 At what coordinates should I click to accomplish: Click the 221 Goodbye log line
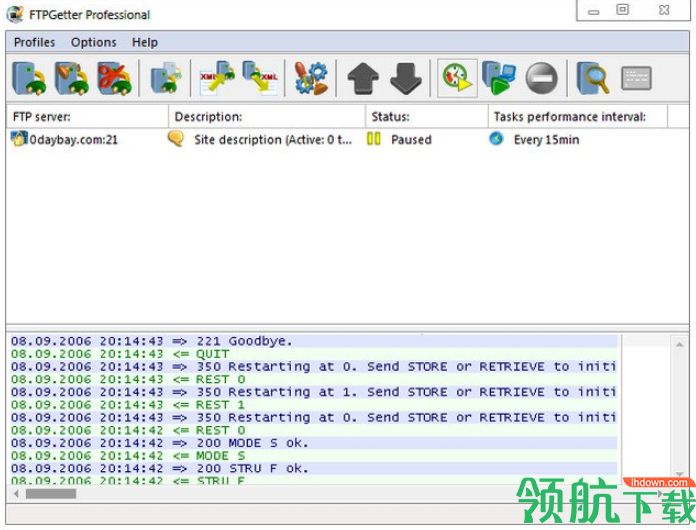314,341
